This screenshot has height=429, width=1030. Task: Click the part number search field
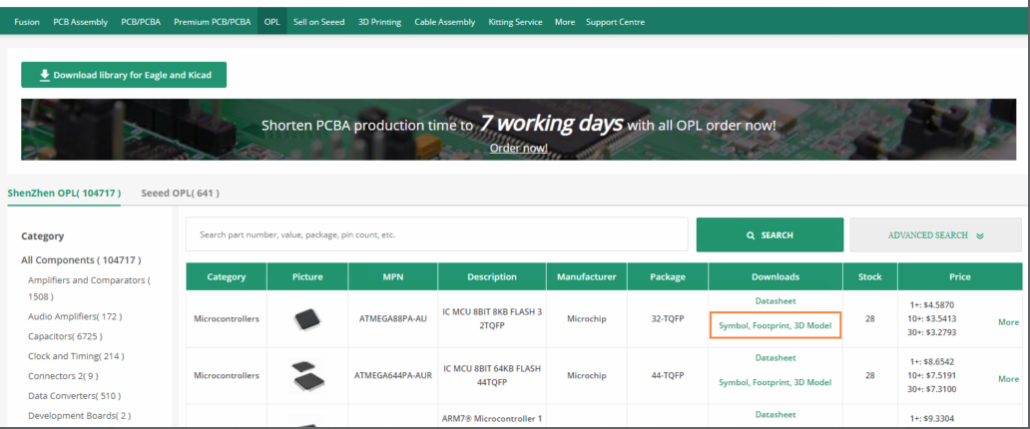(437, 235)
